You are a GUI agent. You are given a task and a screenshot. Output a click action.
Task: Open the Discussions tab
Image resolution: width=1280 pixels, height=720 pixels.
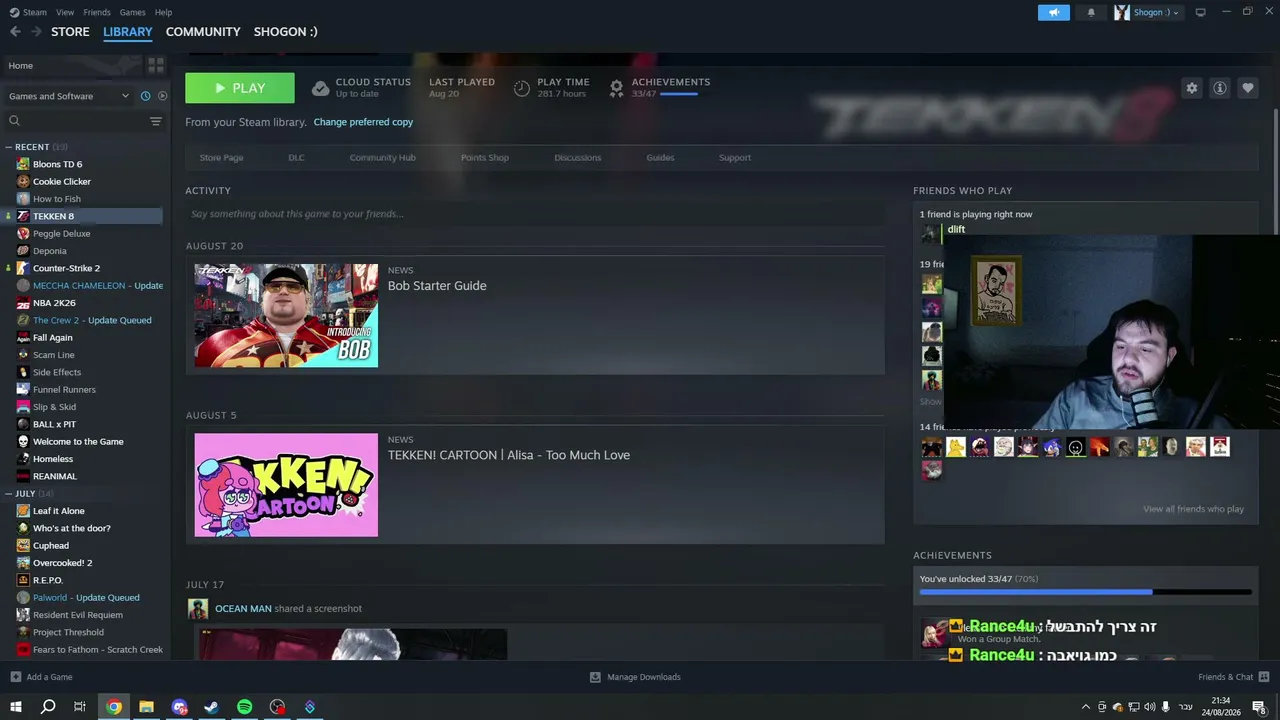pyautogui.click(x=578, y=158)
